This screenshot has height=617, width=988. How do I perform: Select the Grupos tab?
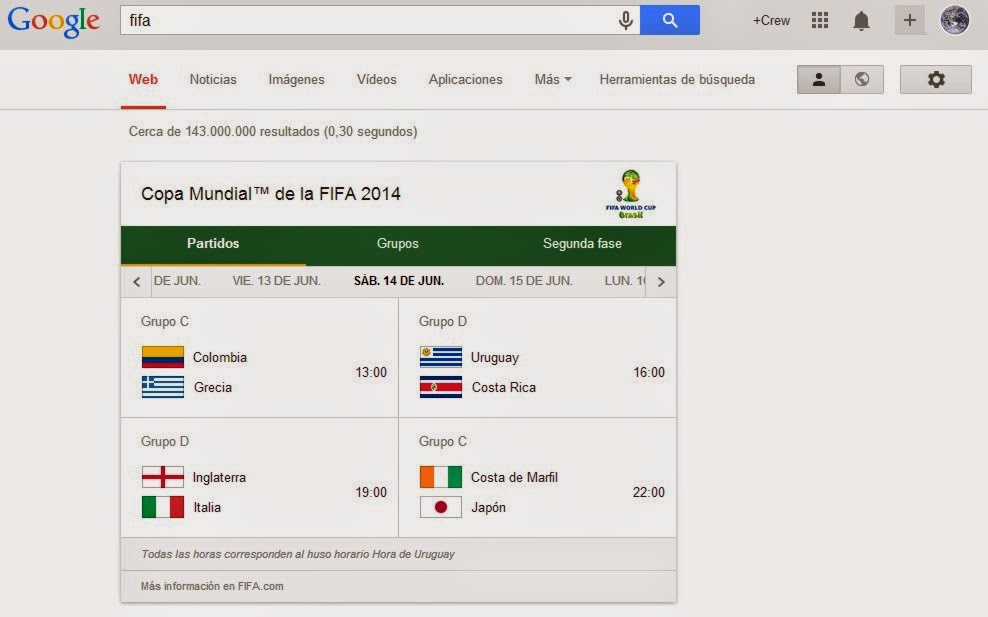398,244
